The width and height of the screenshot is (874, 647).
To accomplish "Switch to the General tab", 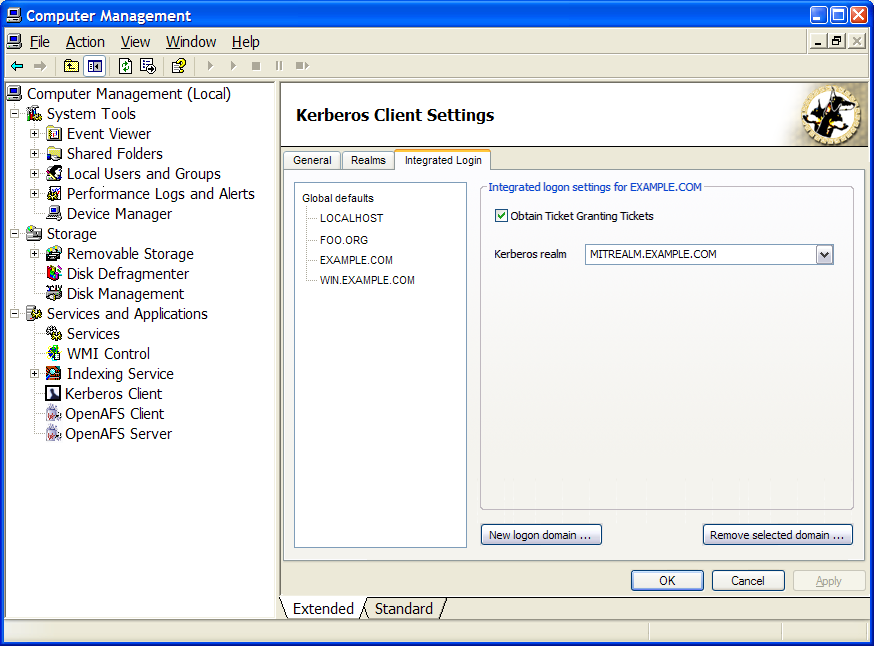I will tap(312, 160).
